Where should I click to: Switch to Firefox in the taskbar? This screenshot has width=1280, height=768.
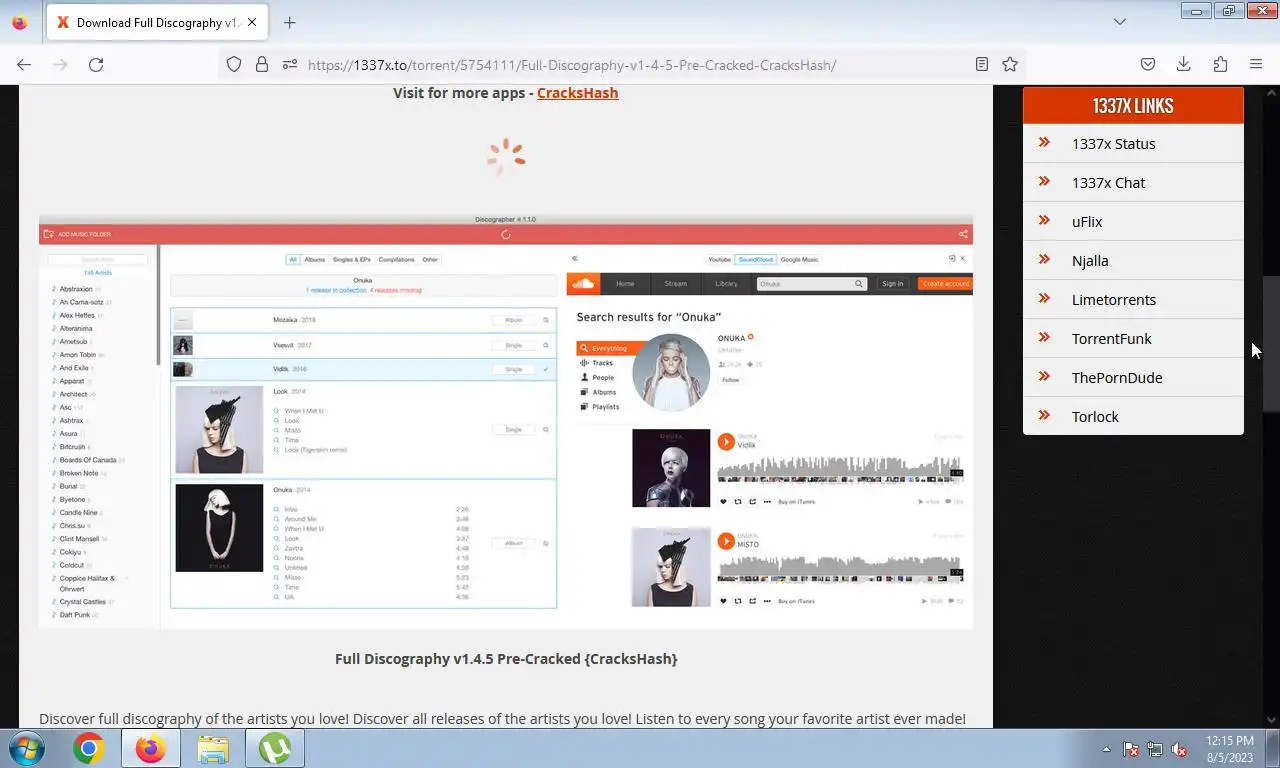coord(150,748)
